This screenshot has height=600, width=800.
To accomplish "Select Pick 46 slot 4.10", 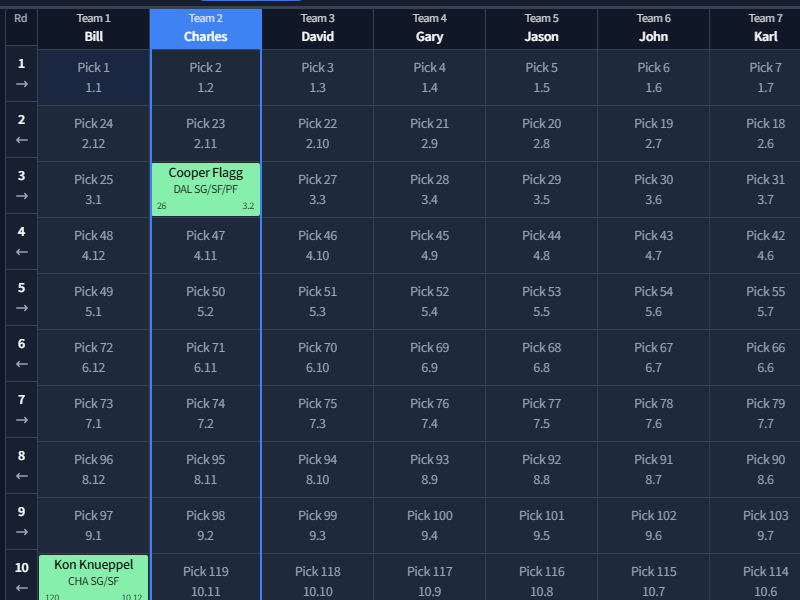I will click(317, 245).
